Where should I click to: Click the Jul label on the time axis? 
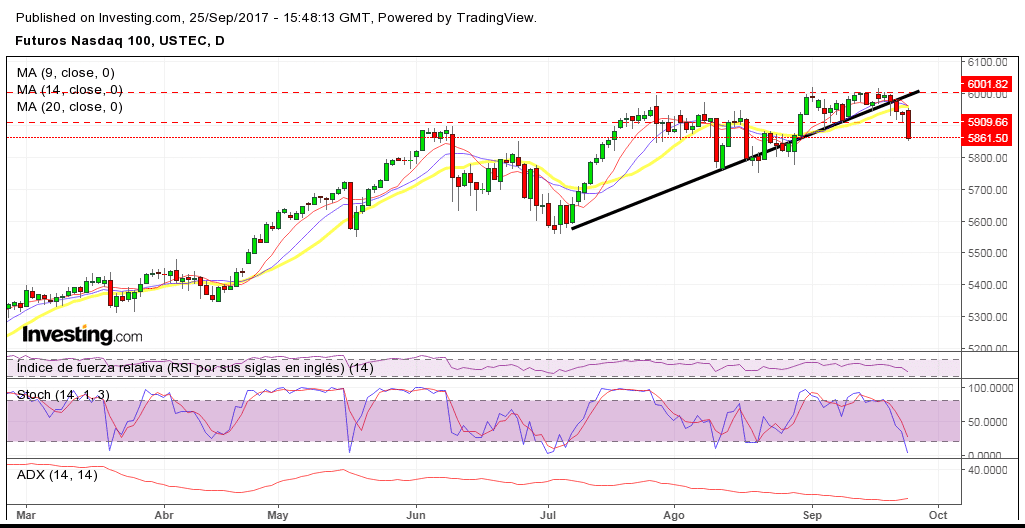point(547,516)
